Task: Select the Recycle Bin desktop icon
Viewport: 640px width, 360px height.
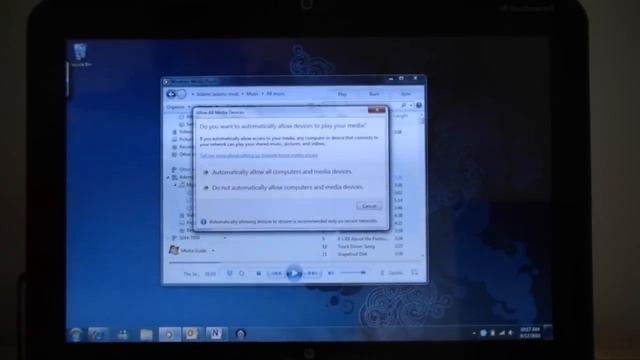Action: coord(81,55)
